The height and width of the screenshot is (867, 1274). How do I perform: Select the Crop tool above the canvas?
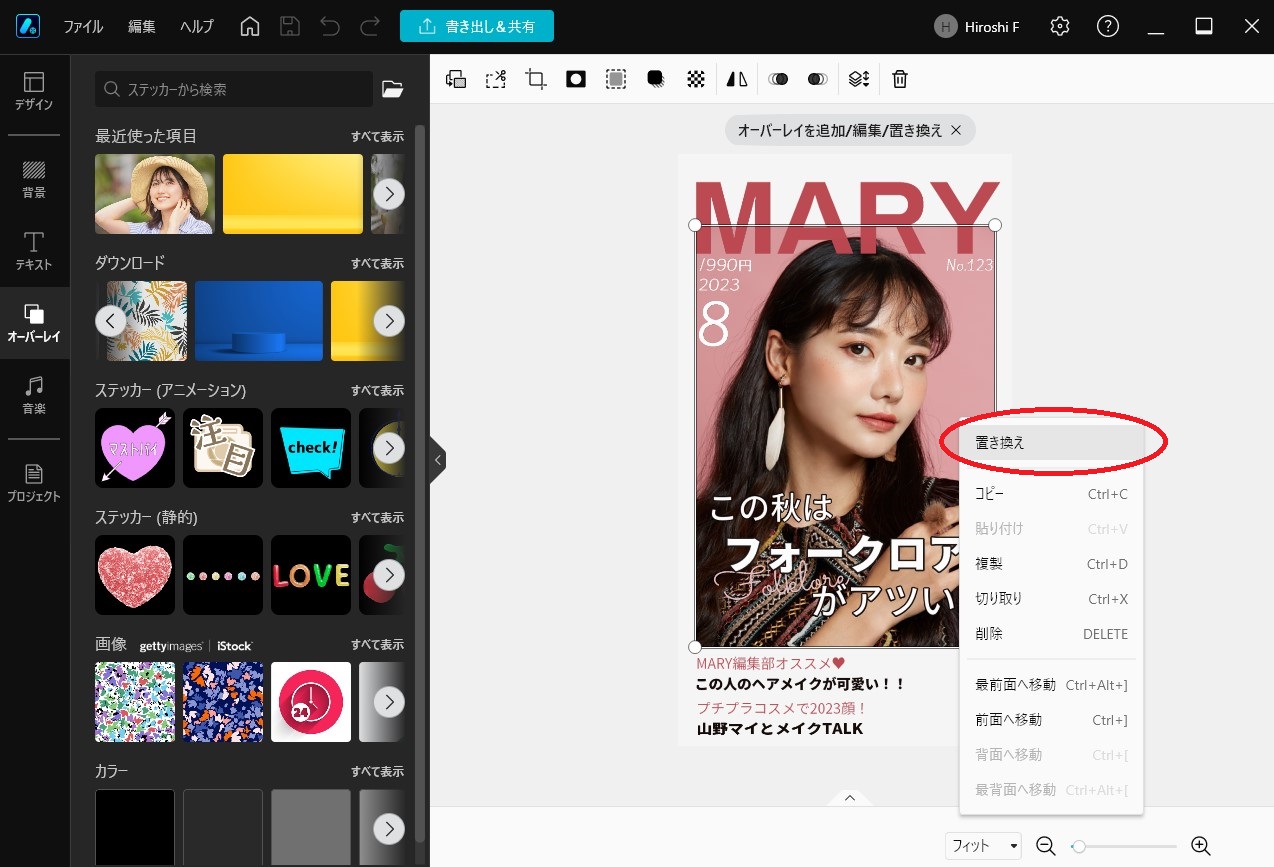coord(535,79)
